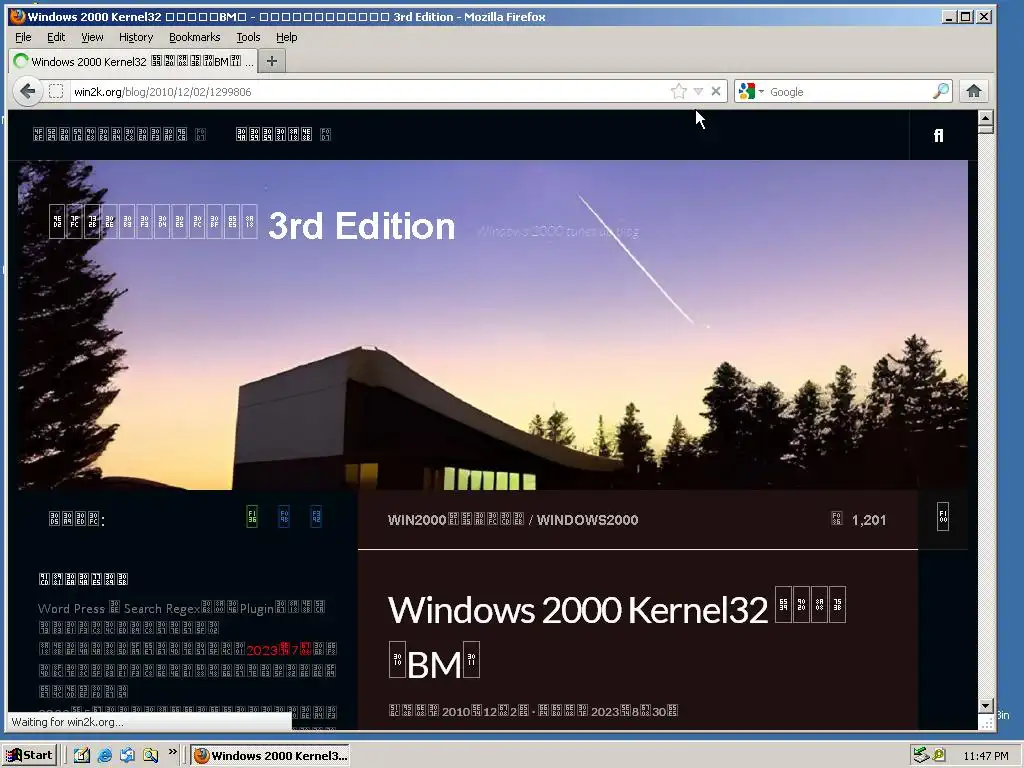
Task: Open the Help menu
Action: point(286,37)
